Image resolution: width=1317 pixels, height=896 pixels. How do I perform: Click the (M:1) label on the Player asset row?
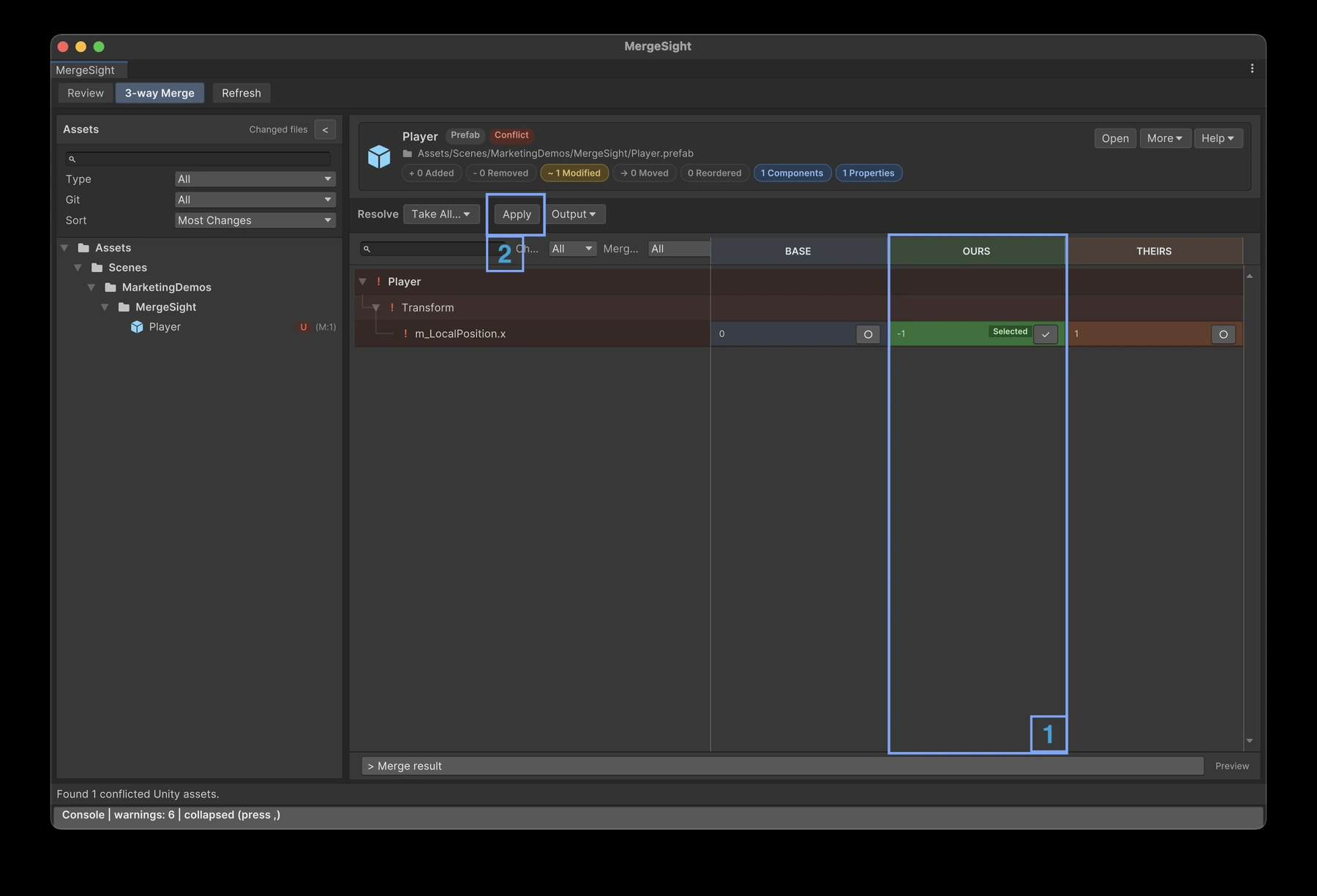coord(326,327)
